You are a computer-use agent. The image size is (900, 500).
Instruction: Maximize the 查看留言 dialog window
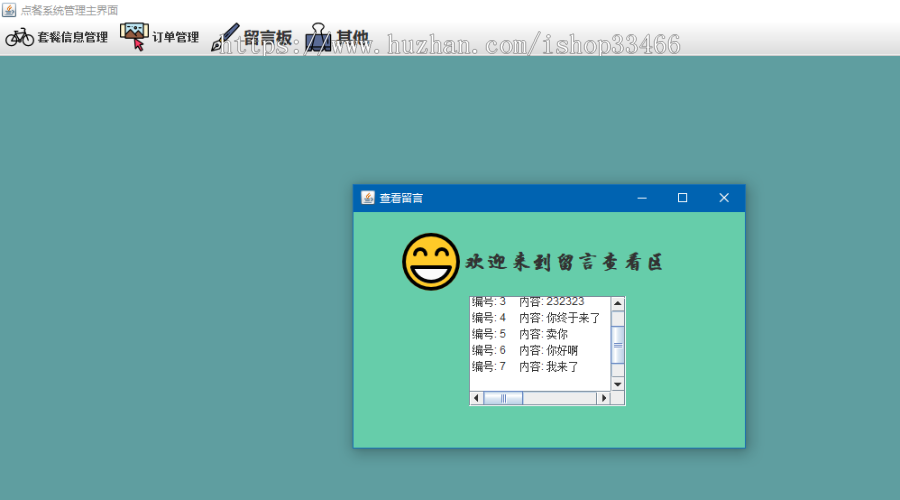pos(682,198)
